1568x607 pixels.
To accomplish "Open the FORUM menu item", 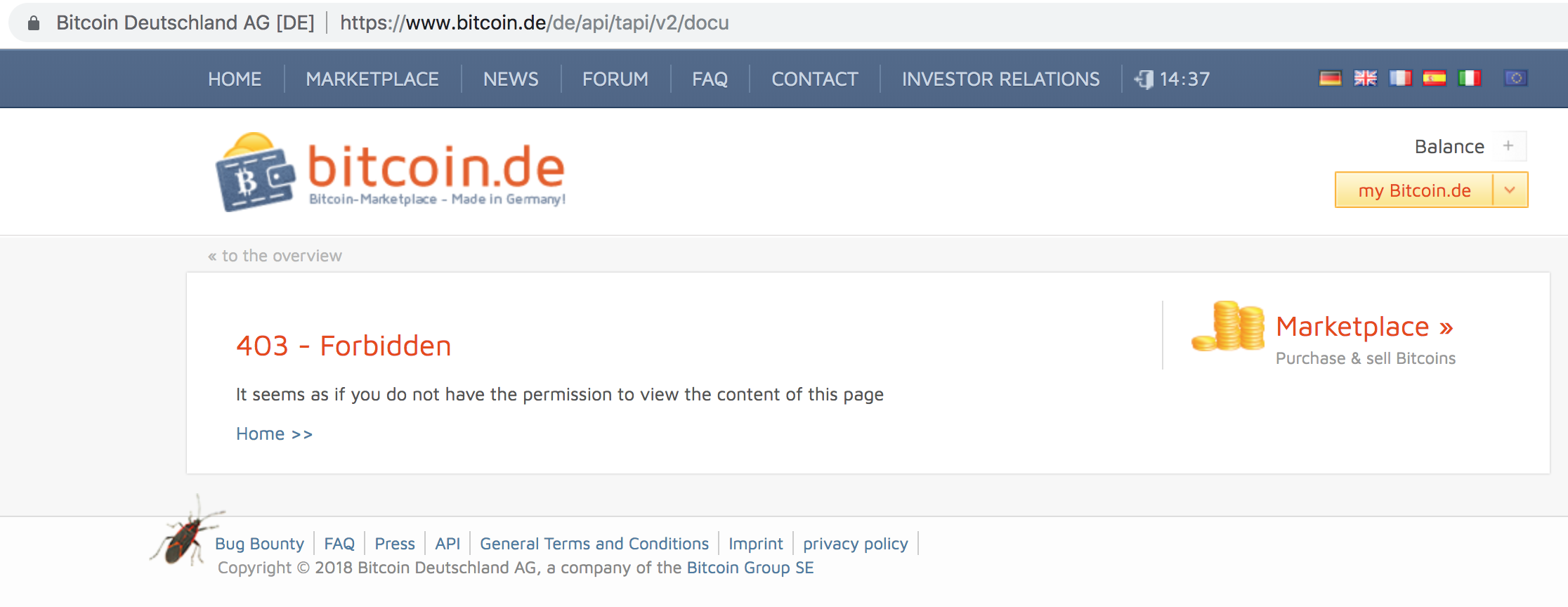I will 615,79.
